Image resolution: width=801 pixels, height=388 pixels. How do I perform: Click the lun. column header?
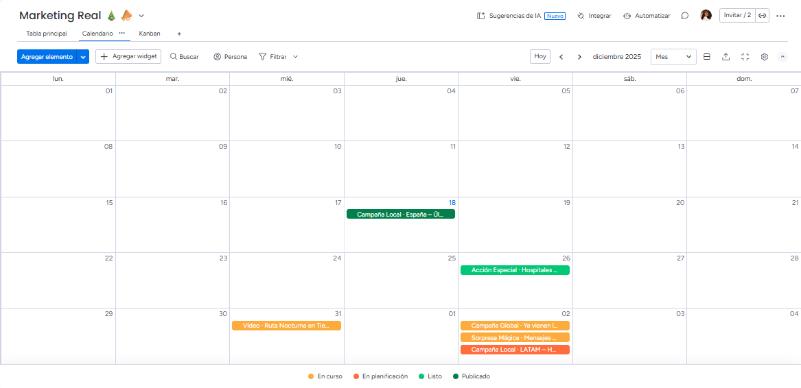point(58,79)
